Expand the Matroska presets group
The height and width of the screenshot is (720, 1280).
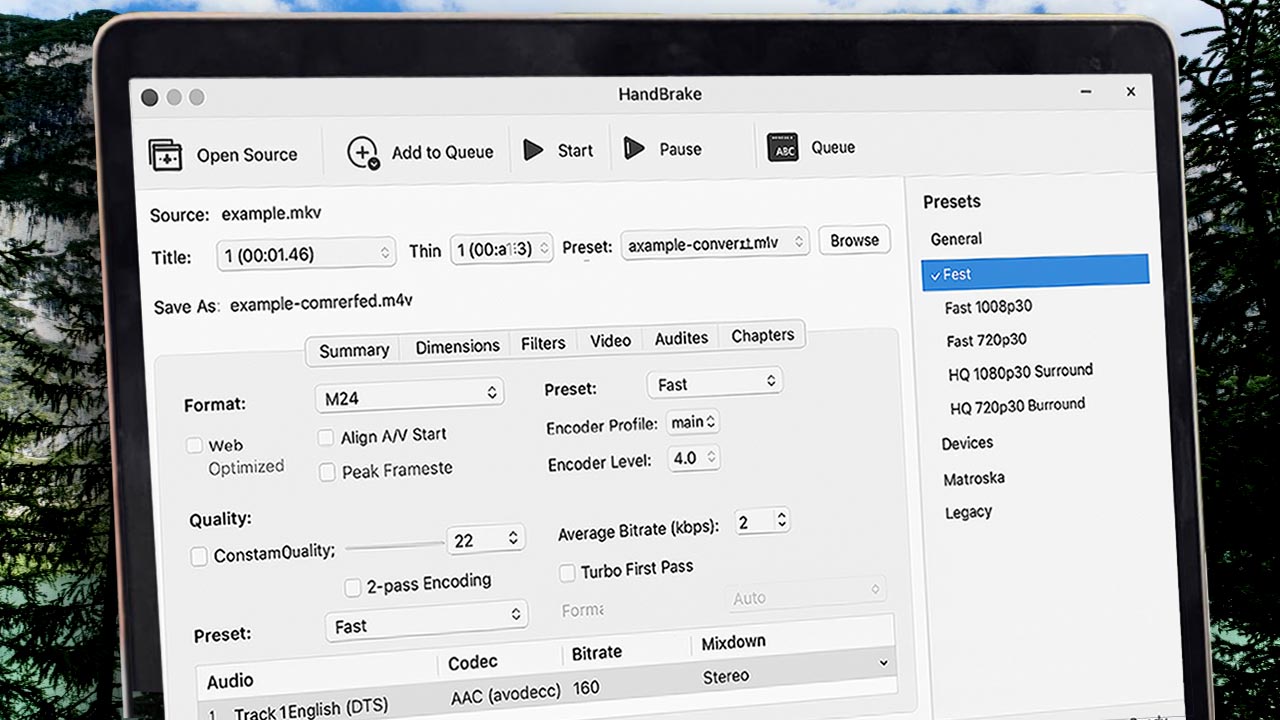(974, 478)
